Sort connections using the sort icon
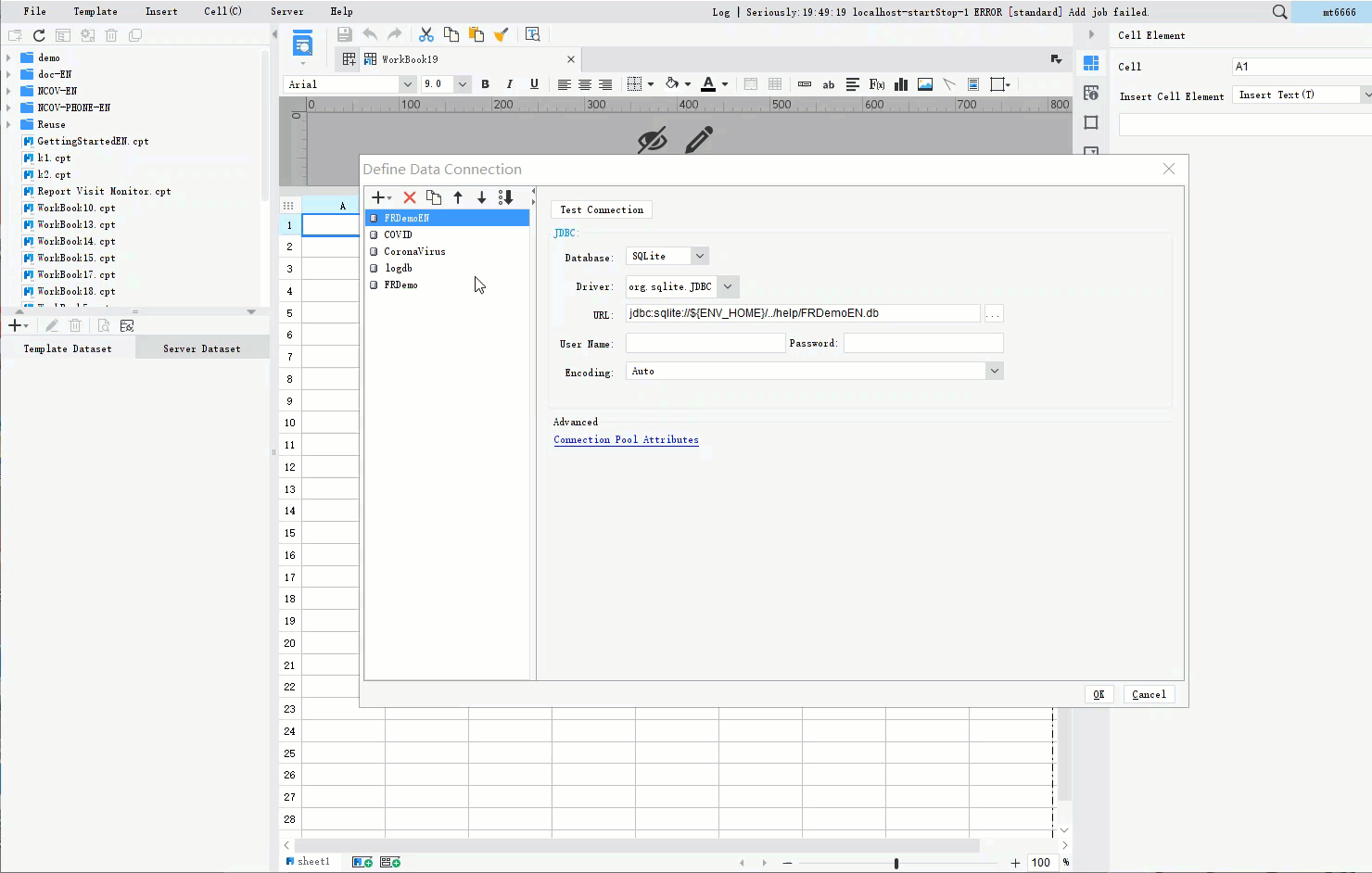This screenshot has width=1372, height=873. [x=505, y=196]
